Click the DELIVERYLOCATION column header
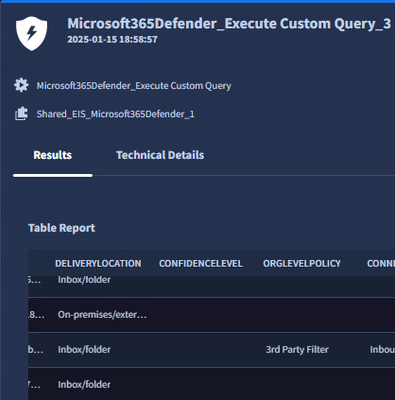Viewport: 395px width, 400px height. tap(98, 263)
